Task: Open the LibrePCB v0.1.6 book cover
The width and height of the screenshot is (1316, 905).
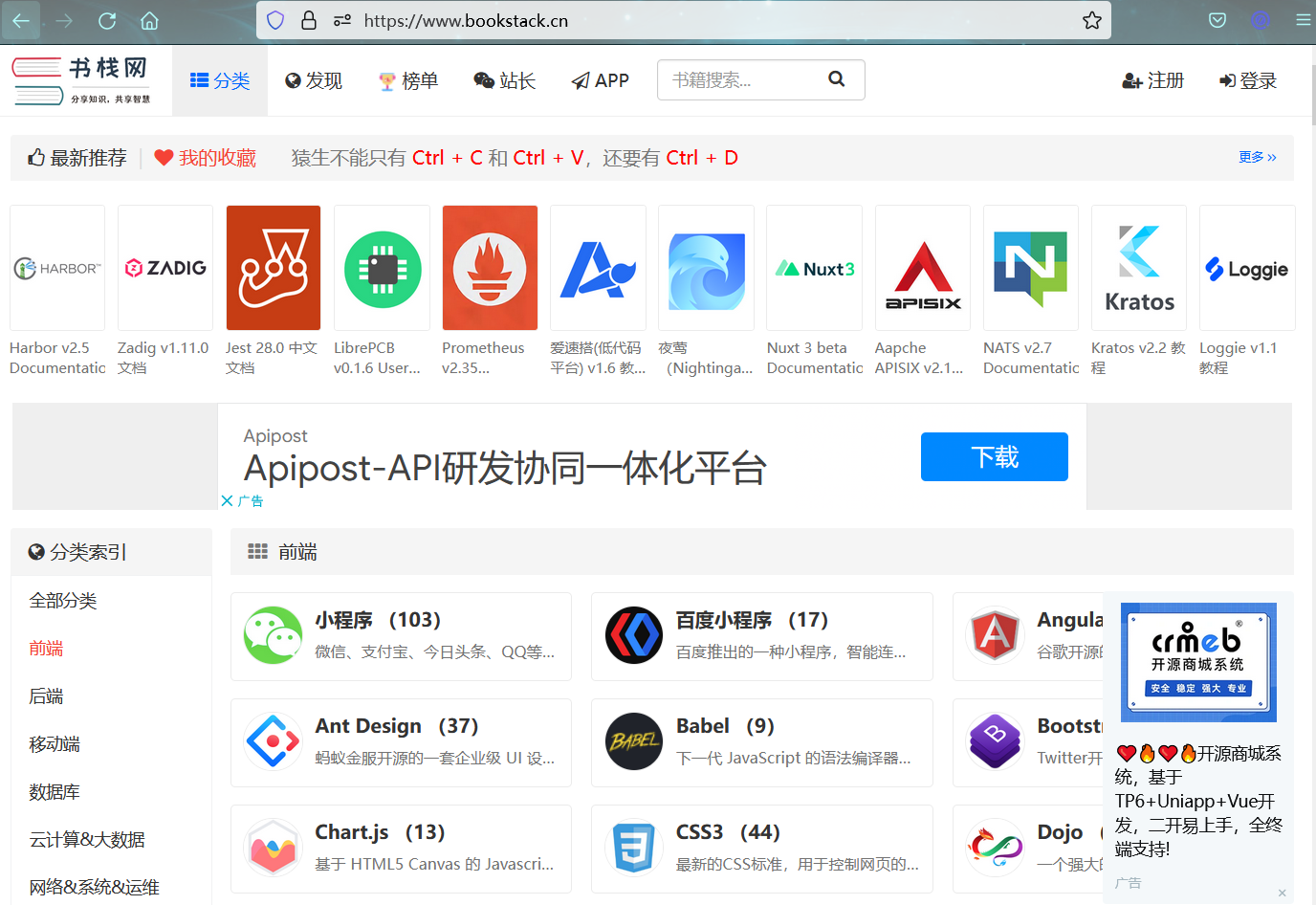Action: click(x=382, y=268)
